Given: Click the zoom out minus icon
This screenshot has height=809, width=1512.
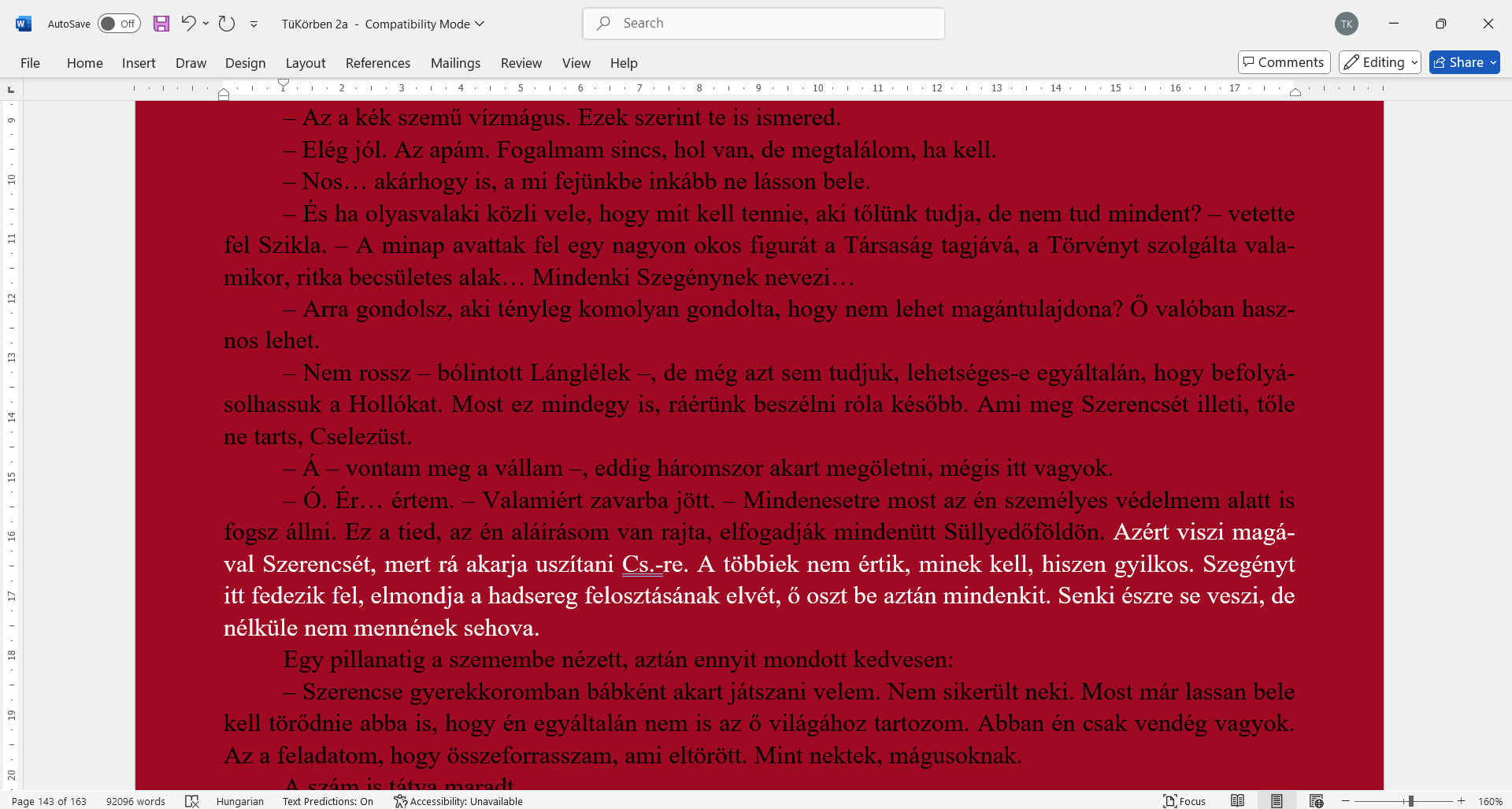Looking at the screenshot, I should click(x=1346, y=801).
